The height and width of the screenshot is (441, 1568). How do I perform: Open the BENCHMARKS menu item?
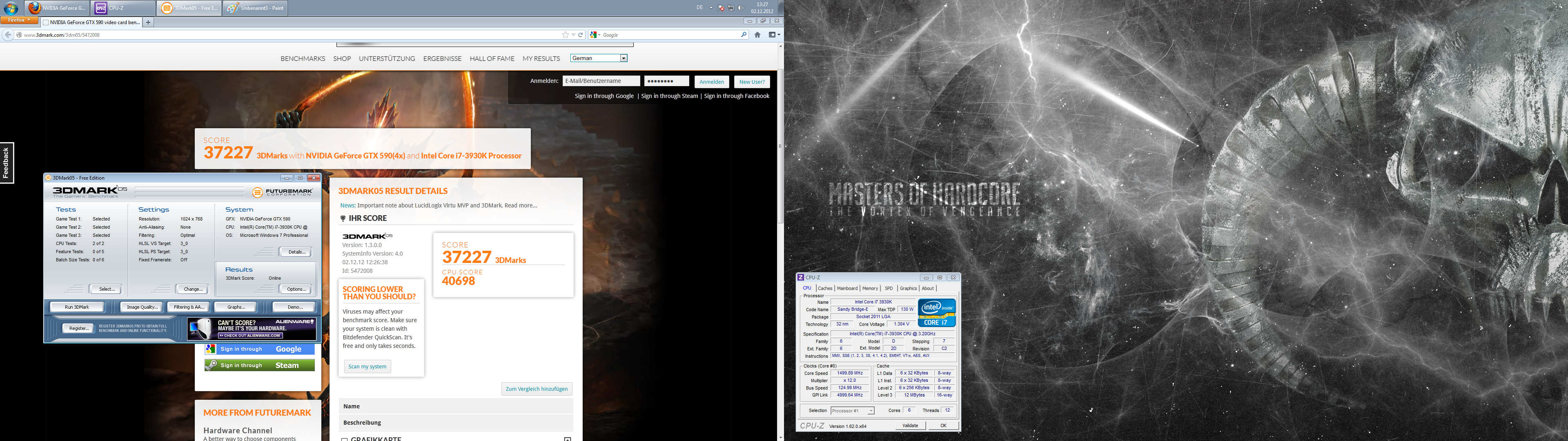click(303, 58)
